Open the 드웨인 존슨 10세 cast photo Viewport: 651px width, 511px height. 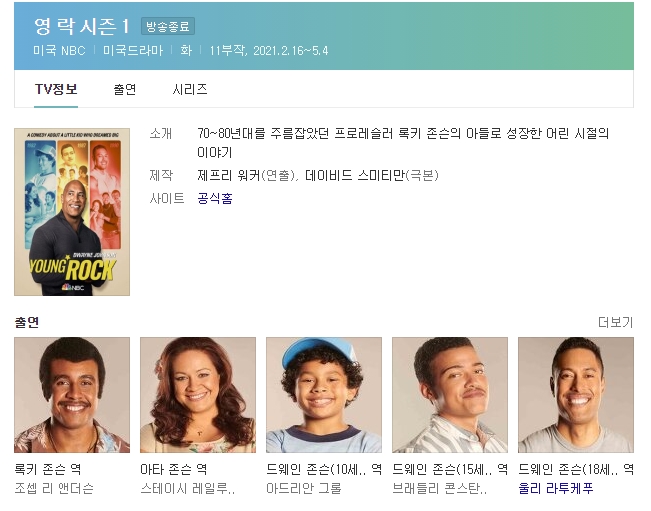coord(324,395)
